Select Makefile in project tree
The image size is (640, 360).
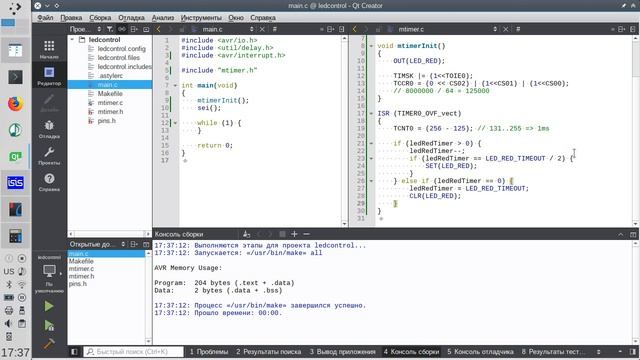[110, 93]
